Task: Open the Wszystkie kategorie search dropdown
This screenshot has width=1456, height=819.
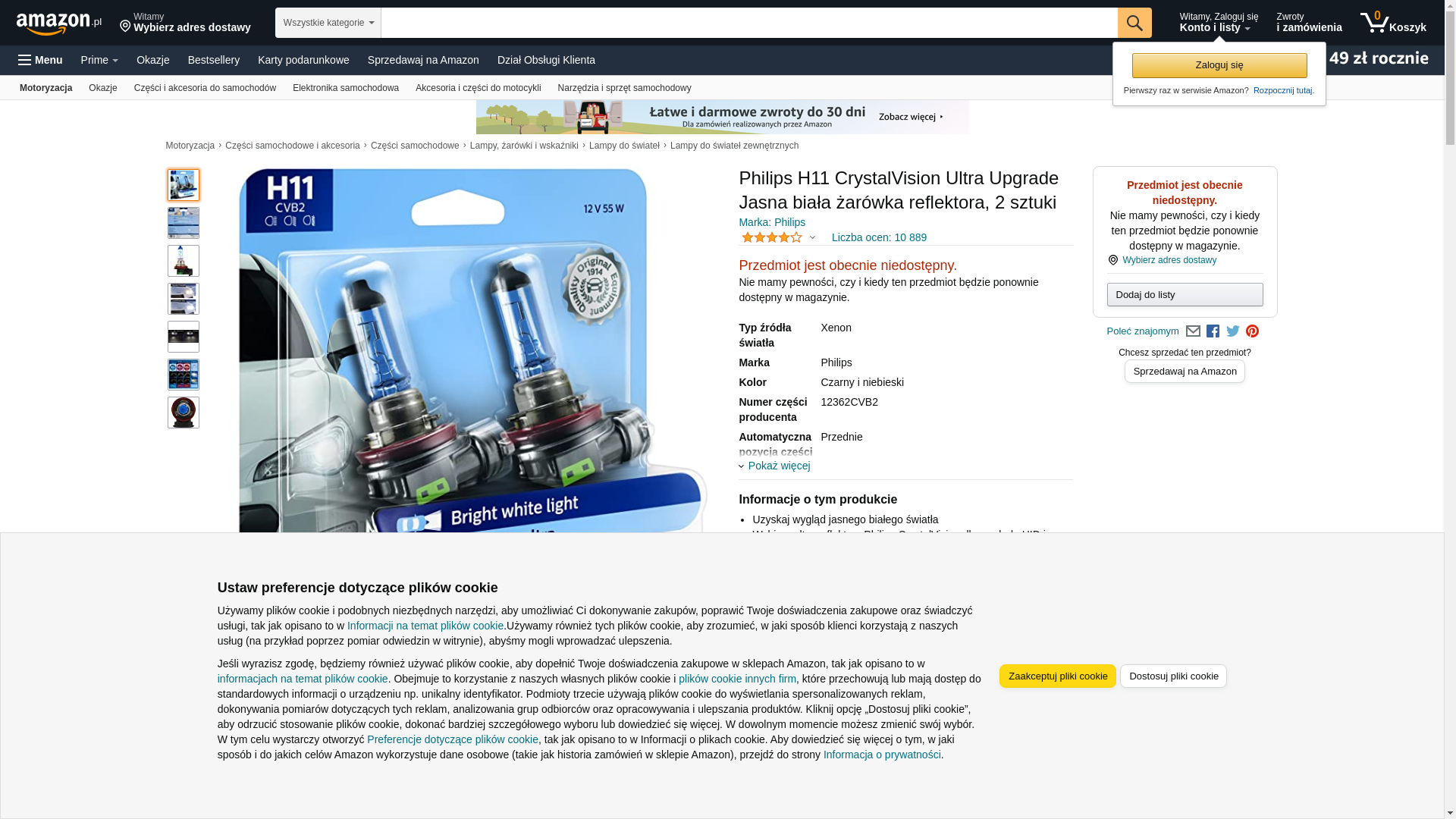Action: click(x=328, y=23)
